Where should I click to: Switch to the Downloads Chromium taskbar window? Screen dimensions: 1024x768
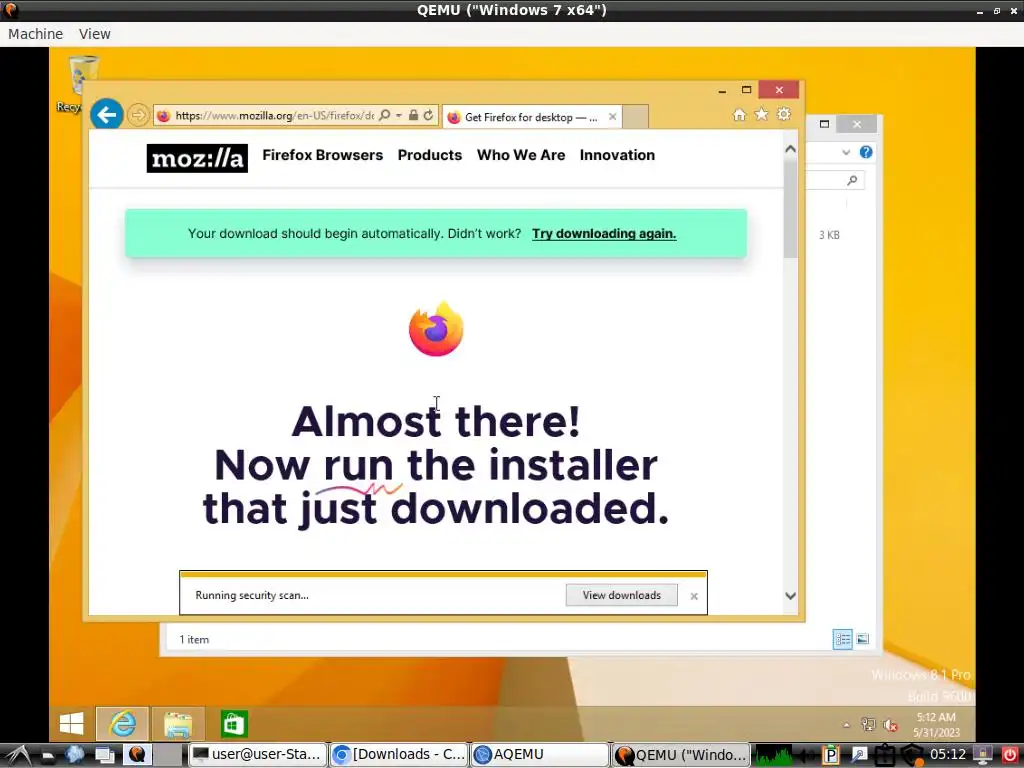pyautogui.click(x=399, y=755)
